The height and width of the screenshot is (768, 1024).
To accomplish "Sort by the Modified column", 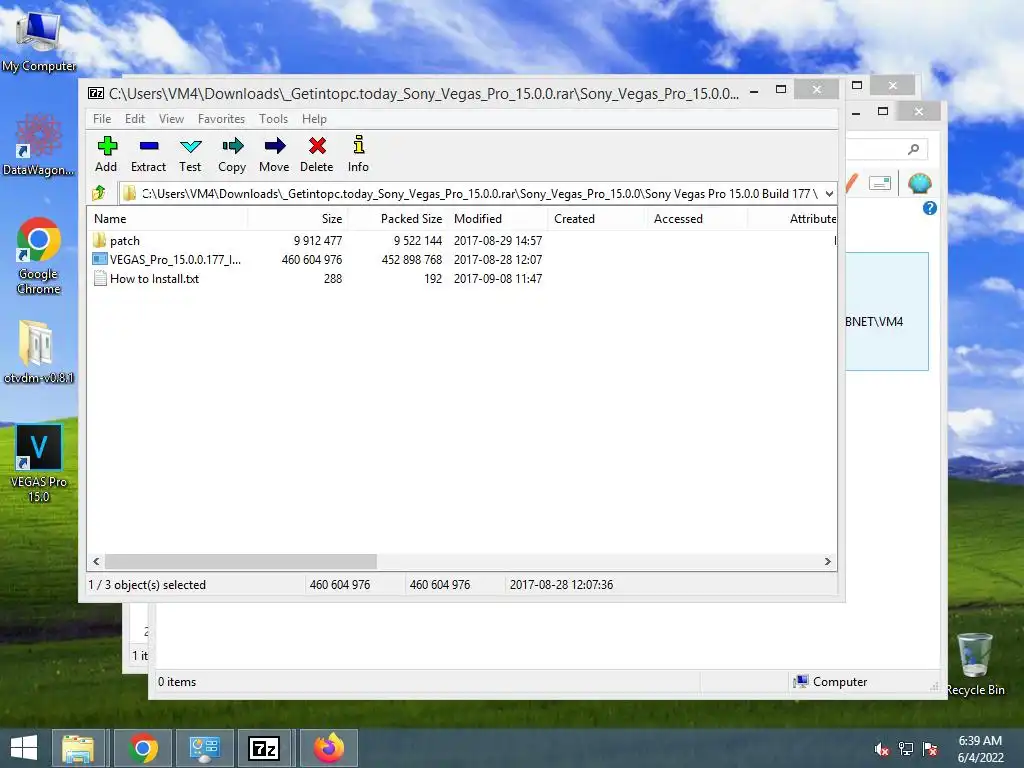I will [498, 219].
